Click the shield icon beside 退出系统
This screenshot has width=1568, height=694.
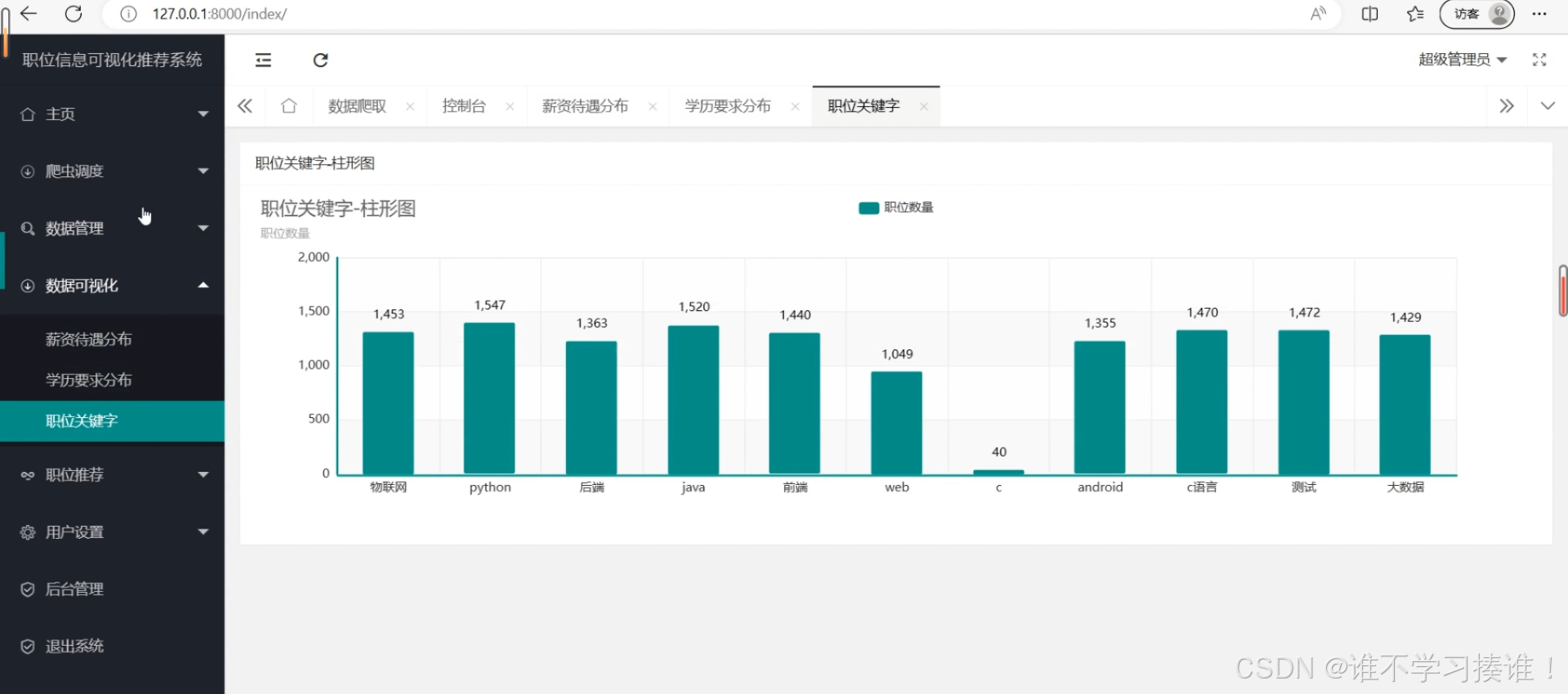pos(28,647)
